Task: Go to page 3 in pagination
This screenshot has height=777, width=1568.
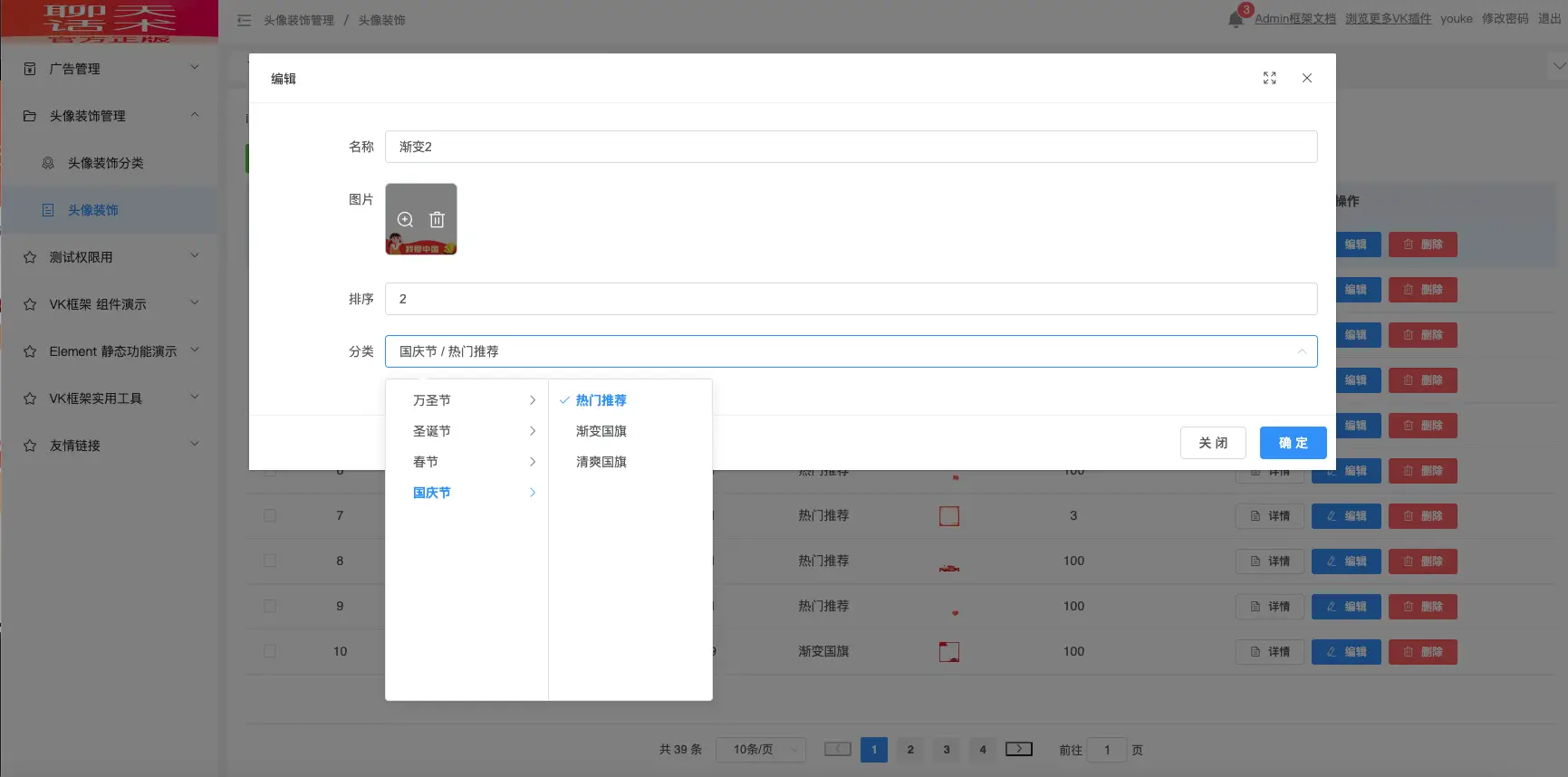Action: pos(947,750)
